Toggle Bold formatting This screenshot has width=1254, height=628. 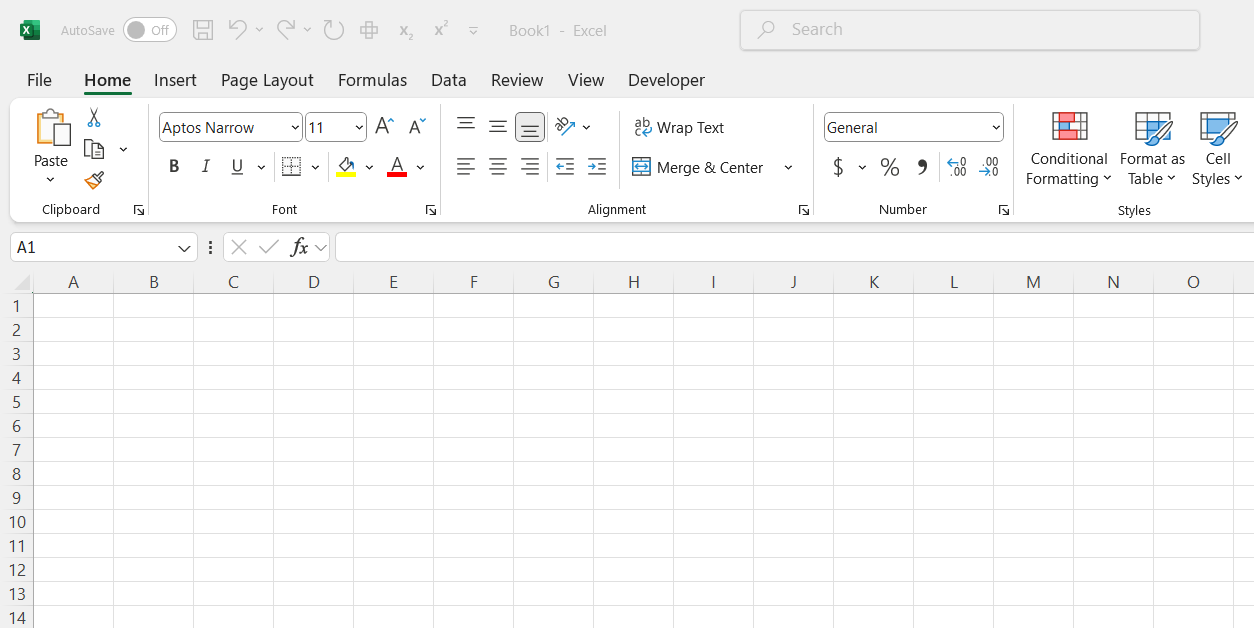[174, 167]
